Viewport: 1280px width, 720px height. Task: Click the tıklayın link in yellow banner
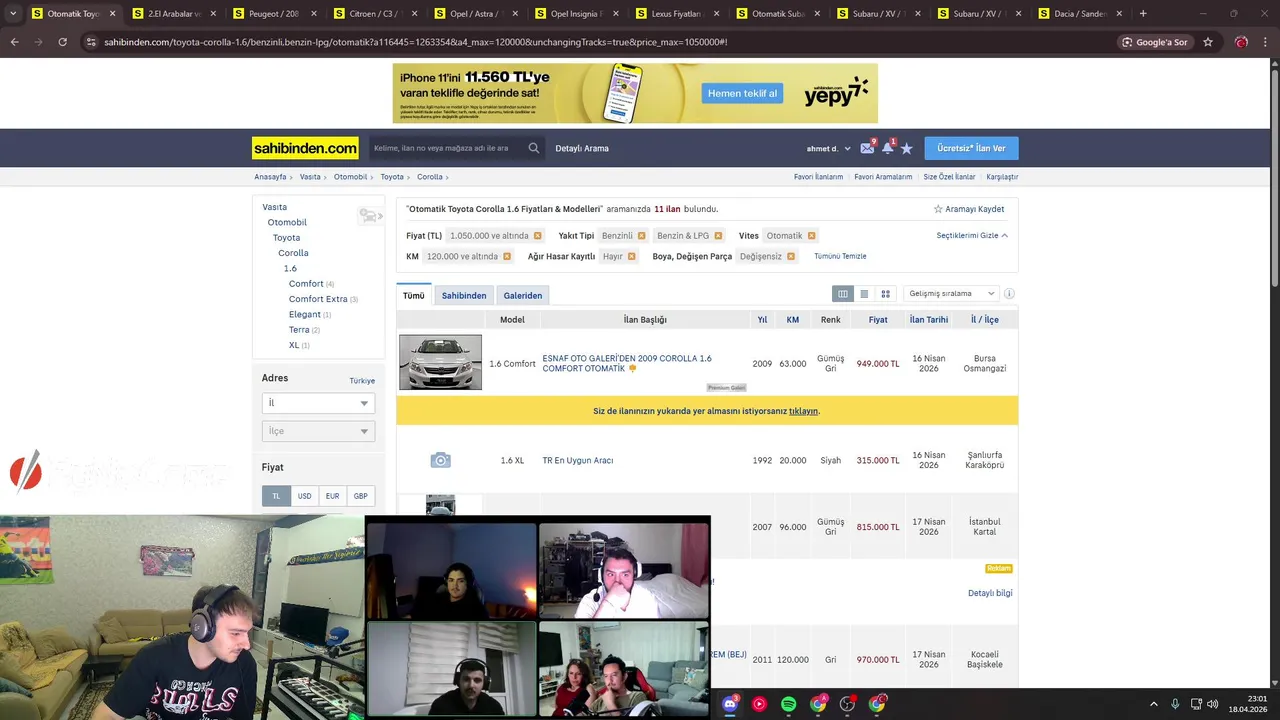[803, 411]
